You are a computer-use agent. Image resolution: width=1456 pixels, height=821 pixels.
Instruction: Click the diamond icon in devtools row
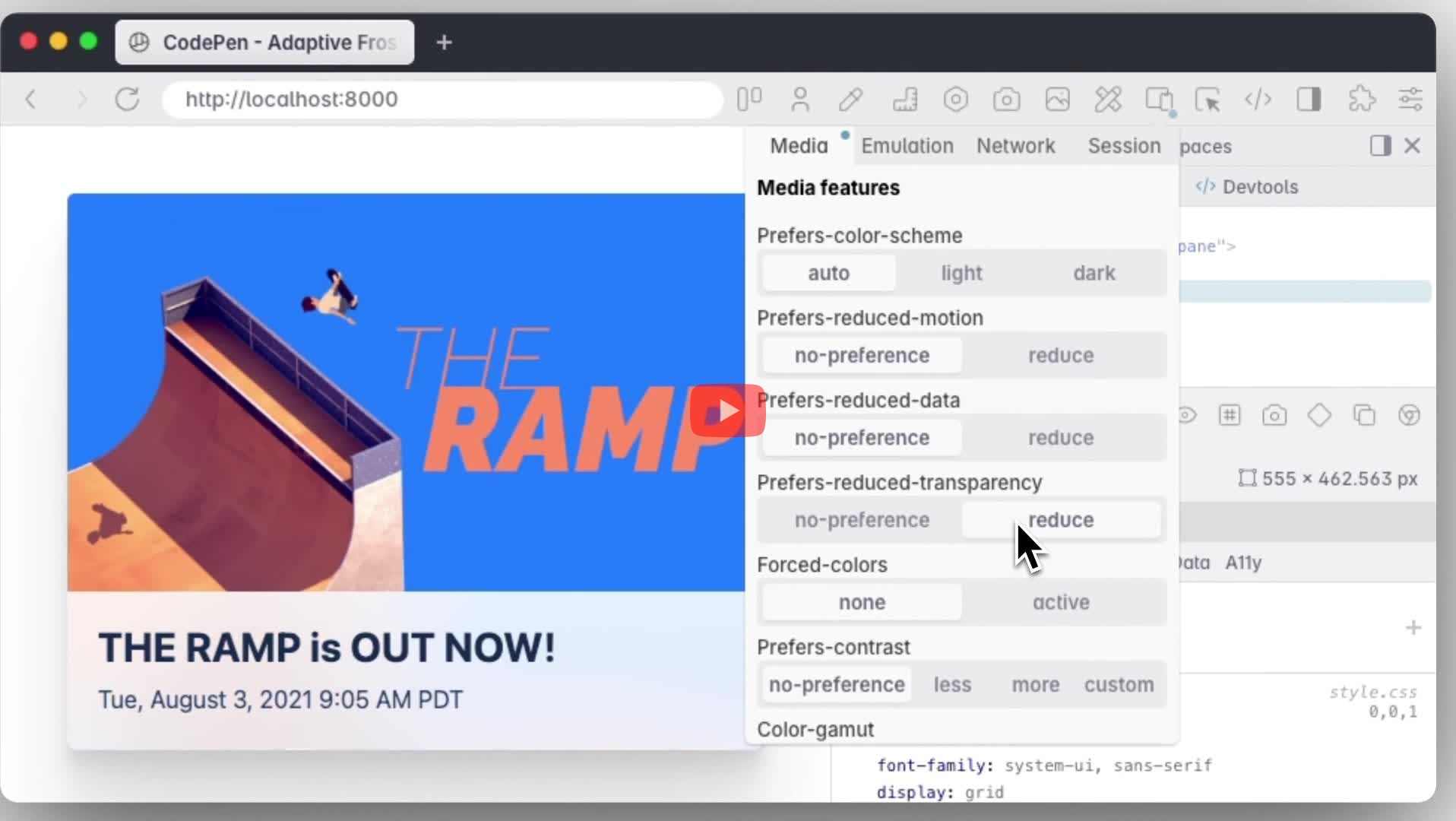point(1319,415)
